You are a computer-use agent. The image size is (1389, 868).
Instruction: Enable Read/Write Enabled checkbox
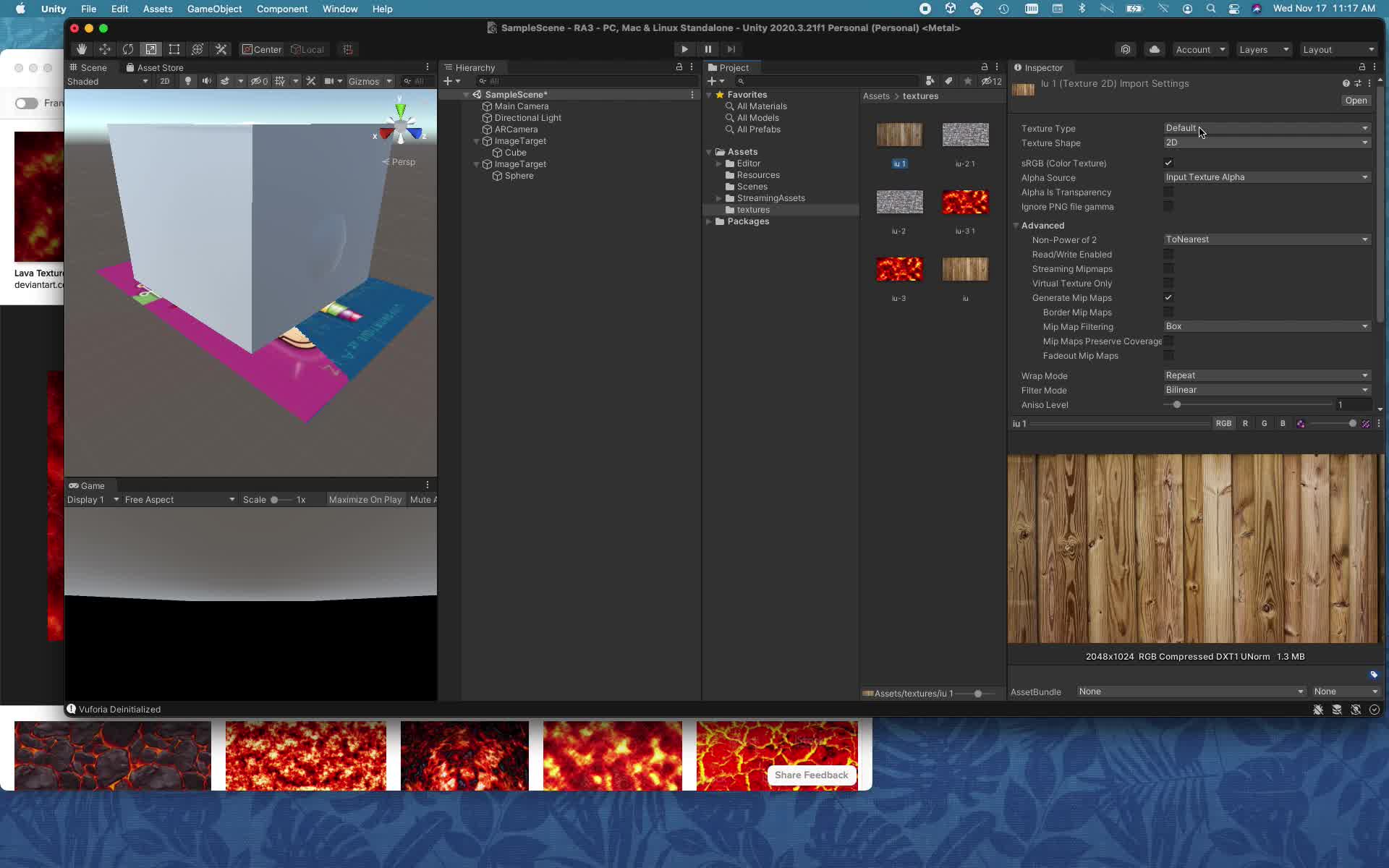(x=1168, y=254)
